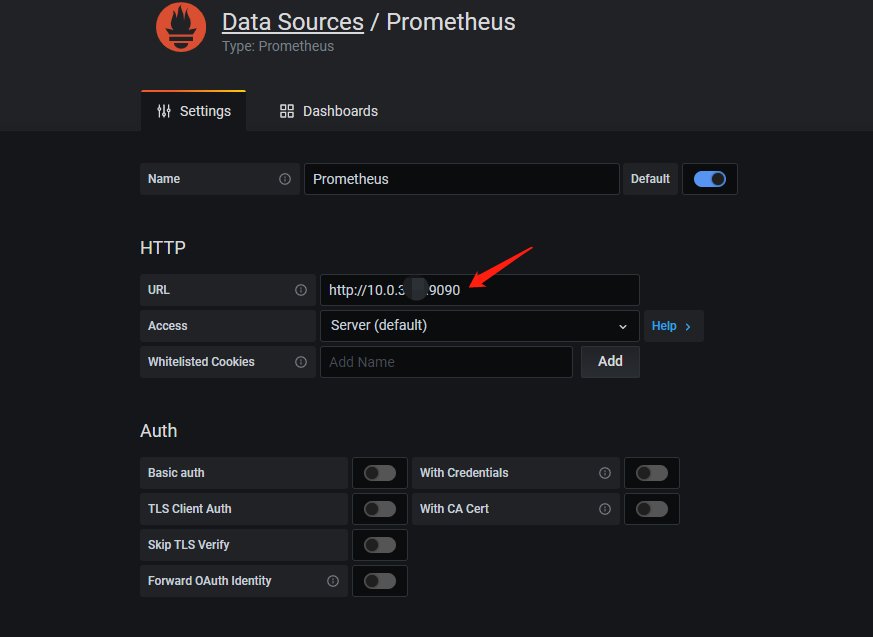
Task: Click the info icon beside URL
Action: click(x=301, y=290)
